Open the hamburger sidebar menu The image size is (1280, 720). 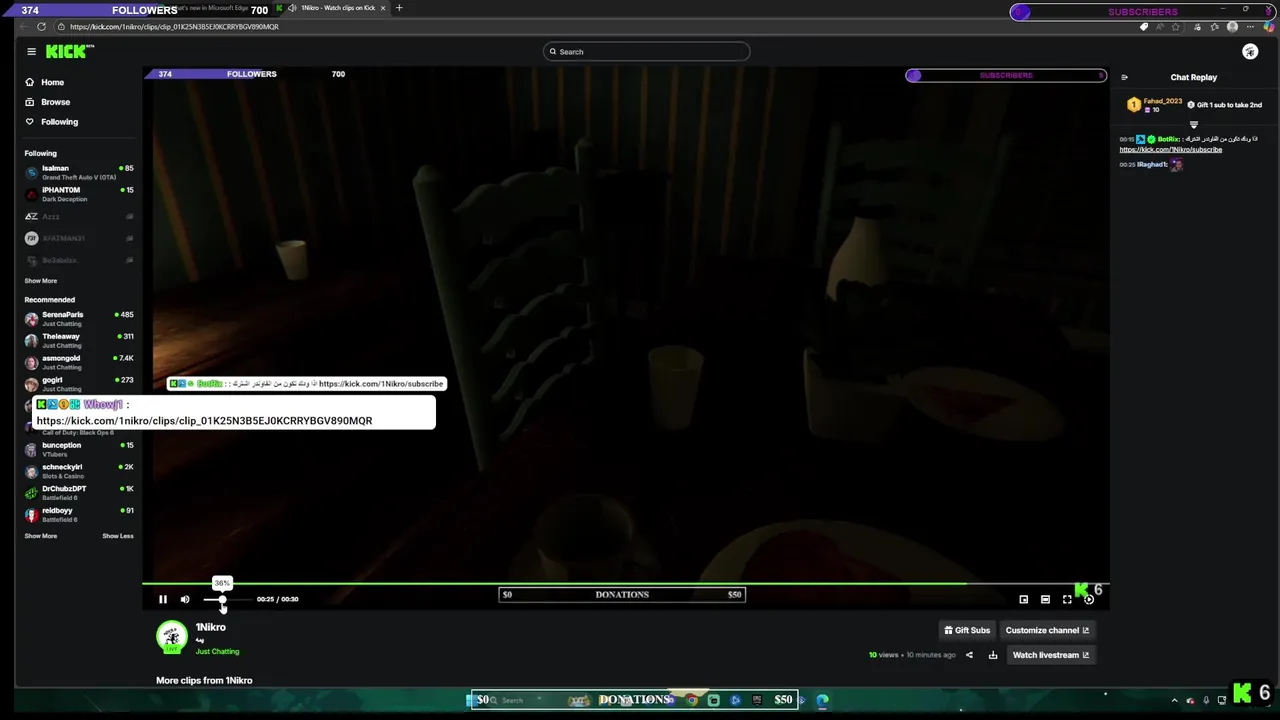[x=31, y=51]
